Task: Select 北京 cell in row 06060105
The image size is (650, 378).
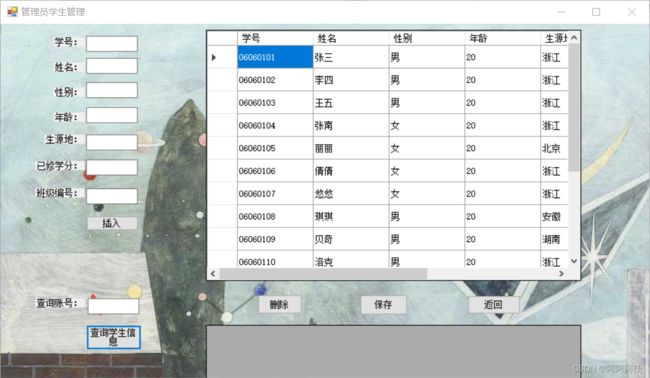Action: (x=554, y=148)
